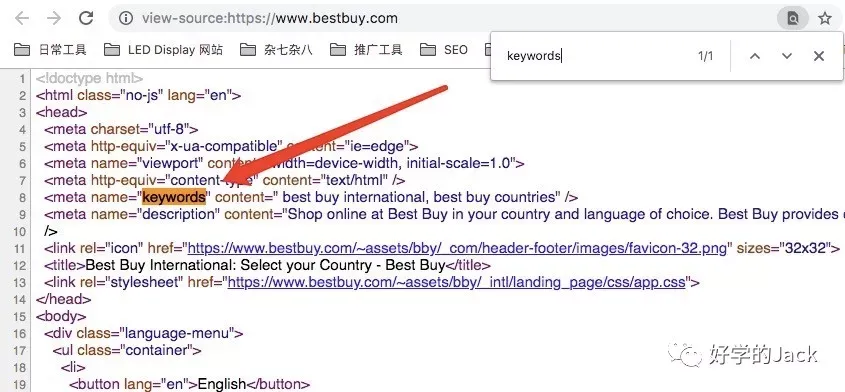The width and height of the screenshot is (845, 392).
Task: Reload the page with the refresh icon
Action: tap(86, 18)
